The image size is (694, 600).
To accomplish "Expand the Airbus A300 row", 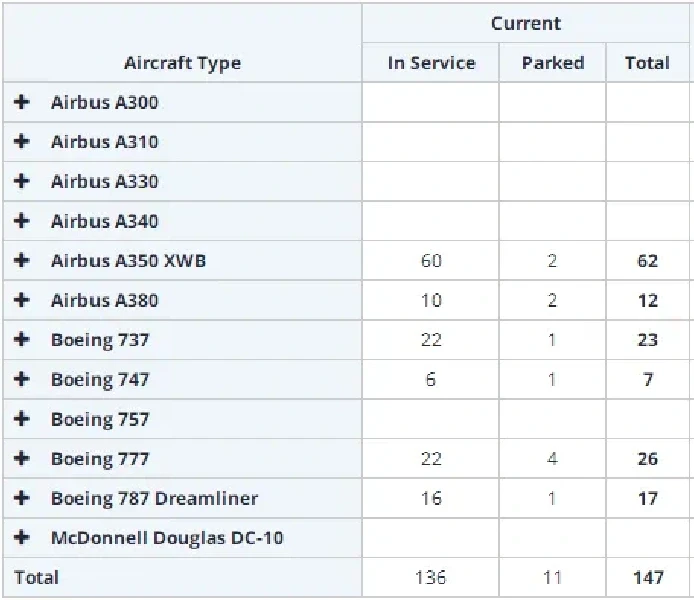I will point(22,102).
